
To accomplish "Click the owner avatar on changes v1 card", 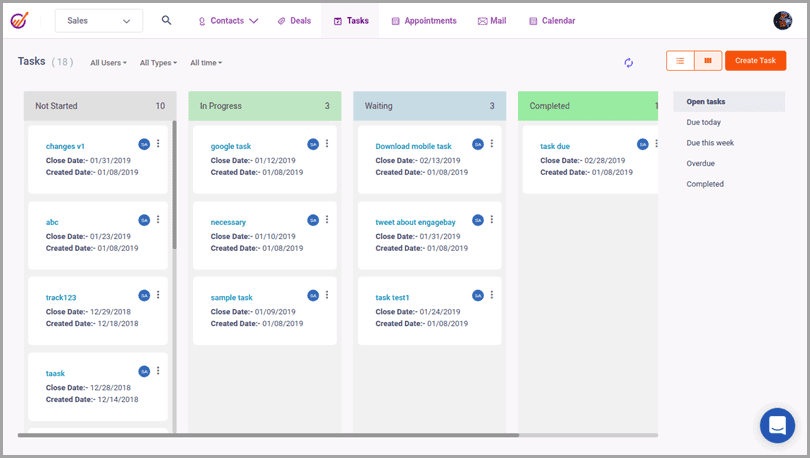I will (x=144, y=145).
